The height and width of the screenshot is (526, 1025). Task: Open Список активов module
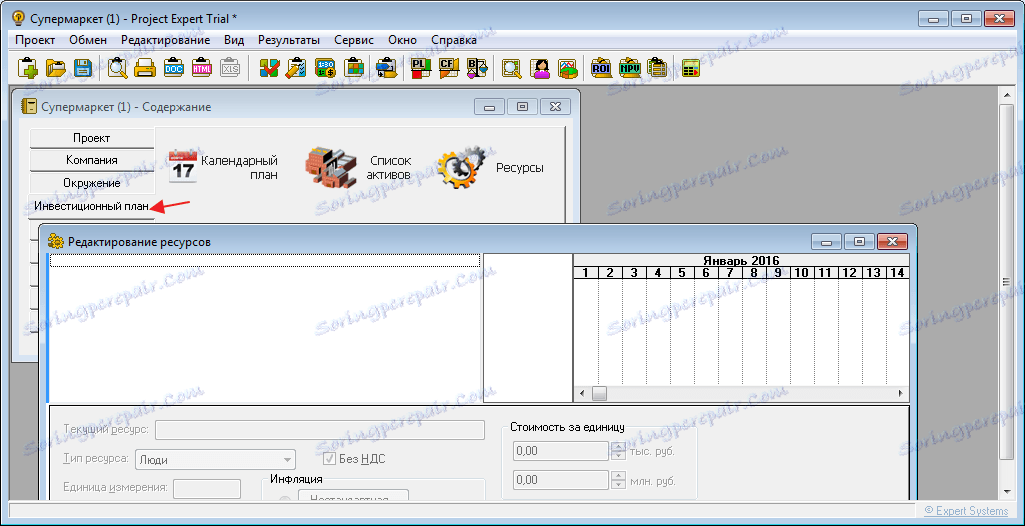point(358,167)
